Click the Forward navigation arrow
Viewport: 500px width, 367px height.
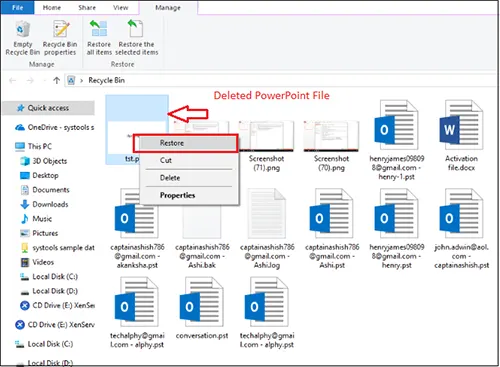click(x=30, y=80)
